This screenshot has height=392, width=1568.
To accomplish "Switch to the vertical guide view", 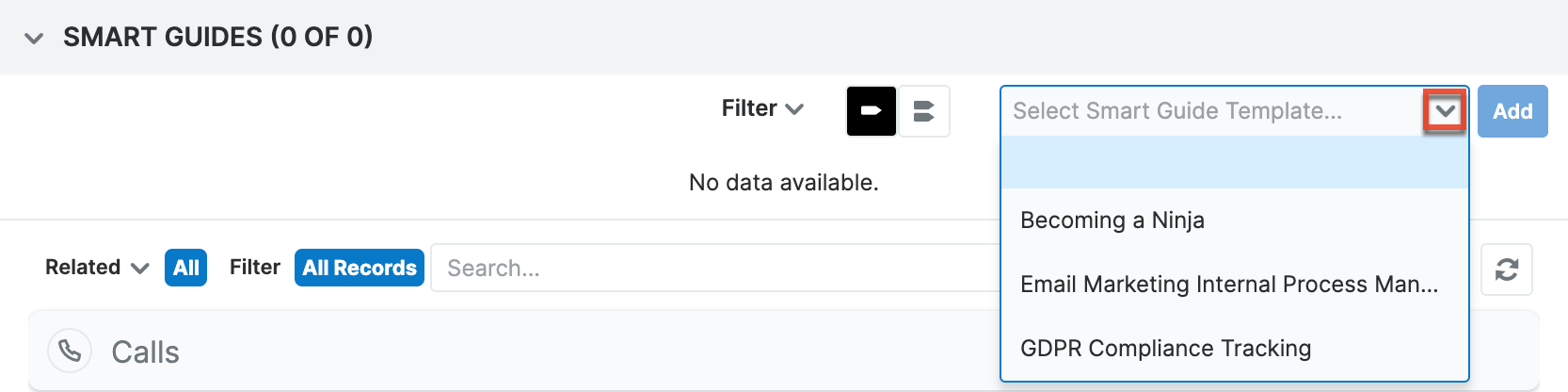I will coord(924,111).
